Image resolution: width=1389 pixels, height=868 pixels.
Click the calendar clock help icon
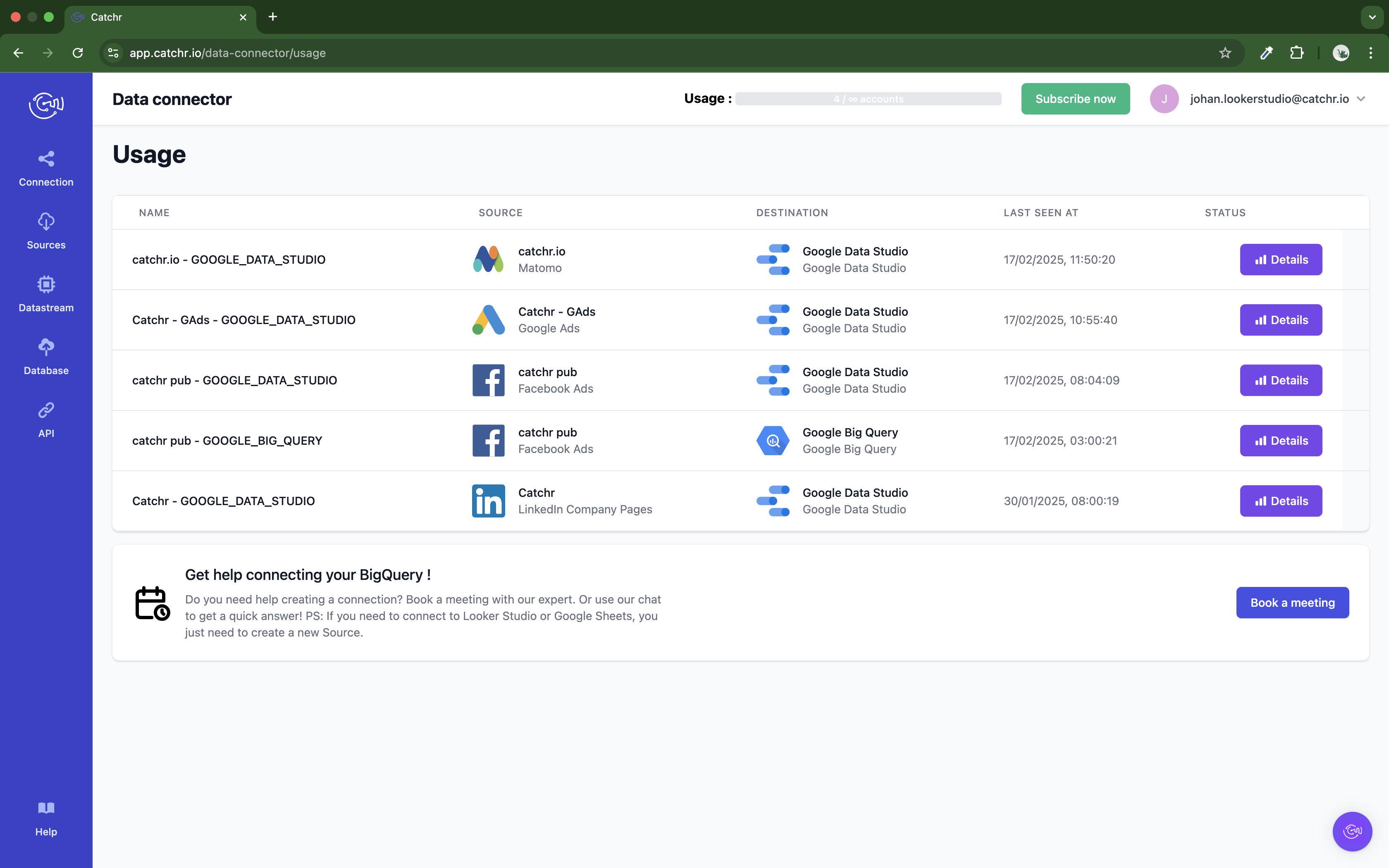152,603
